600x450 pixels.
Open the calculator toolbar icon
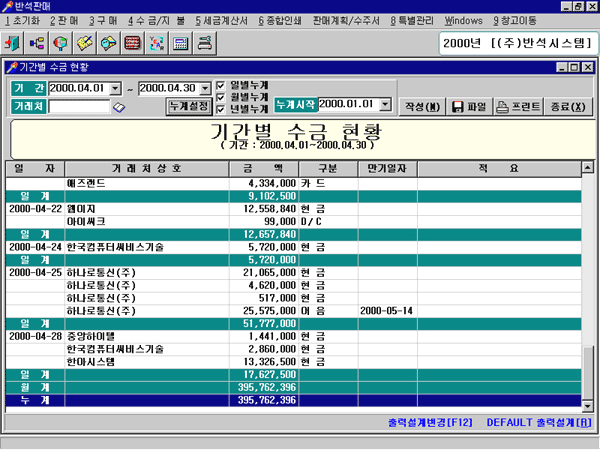(x=181, y=43)
